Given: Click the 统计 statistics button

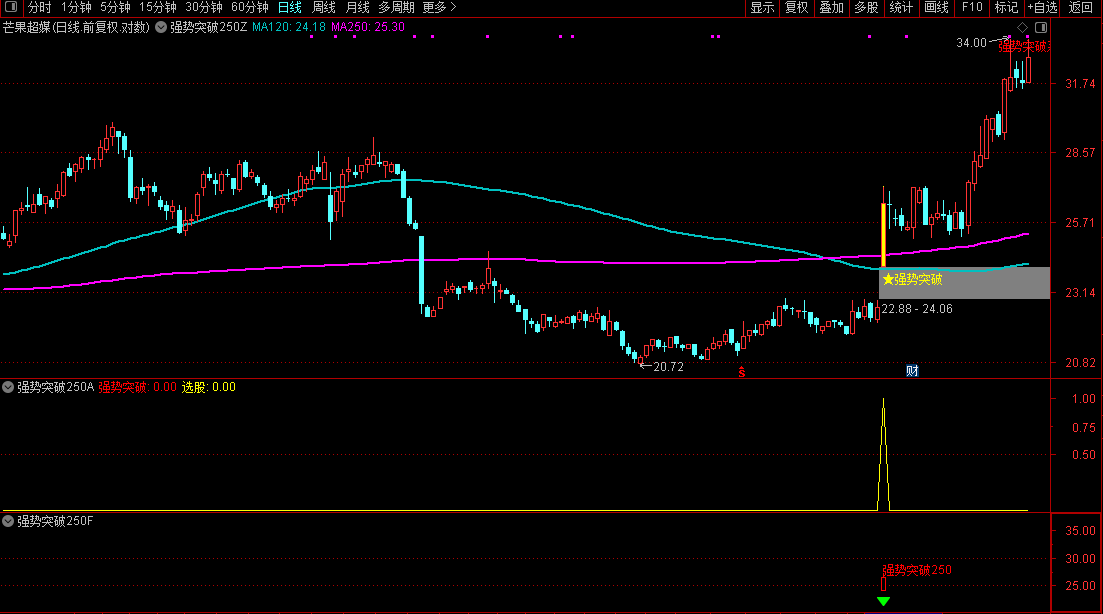Looking at the screenshot, I should click(x=901, y=8).
